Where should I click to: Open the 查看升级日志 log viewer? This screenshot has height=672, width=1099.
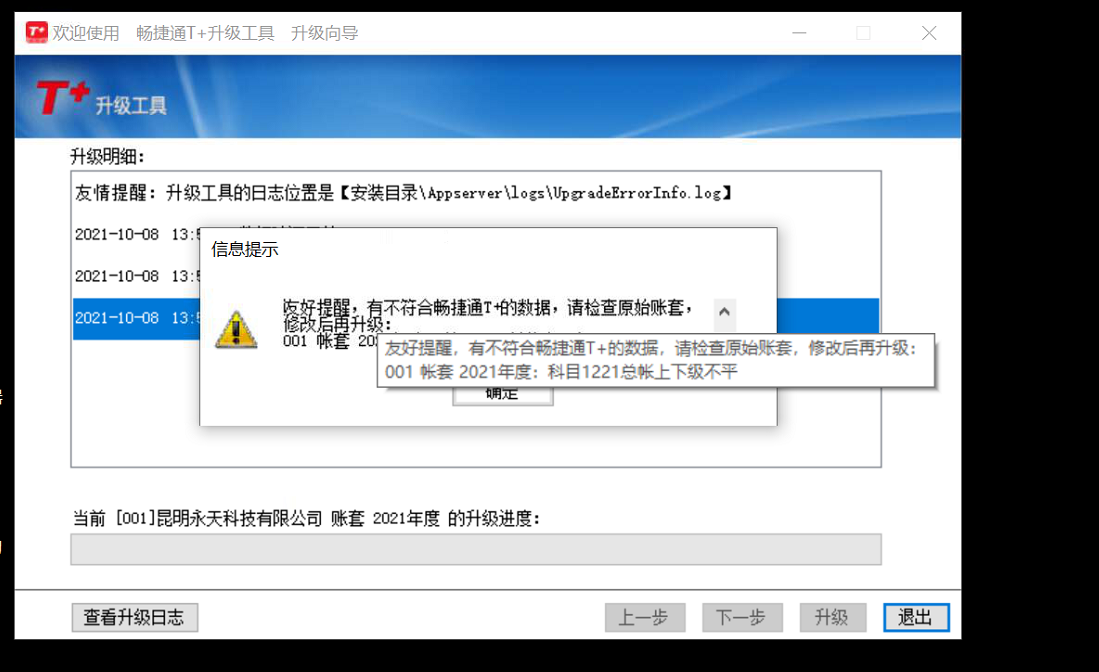tap(135, 617)
